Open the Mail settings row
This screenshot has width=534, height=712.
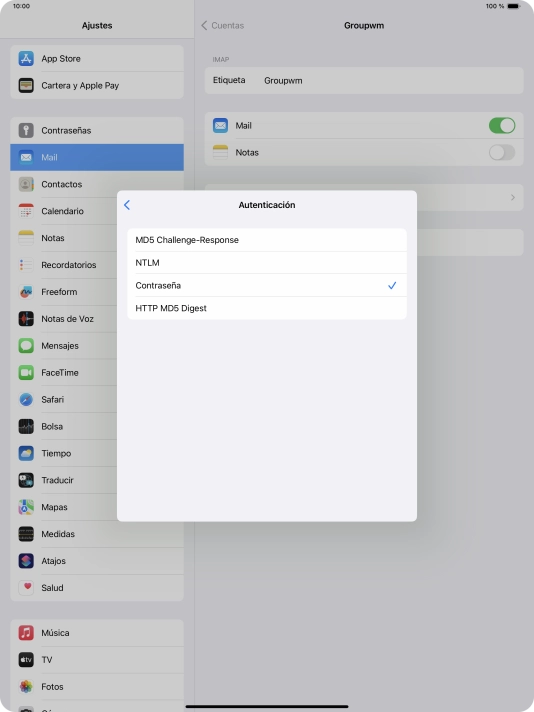click(97, 158)
